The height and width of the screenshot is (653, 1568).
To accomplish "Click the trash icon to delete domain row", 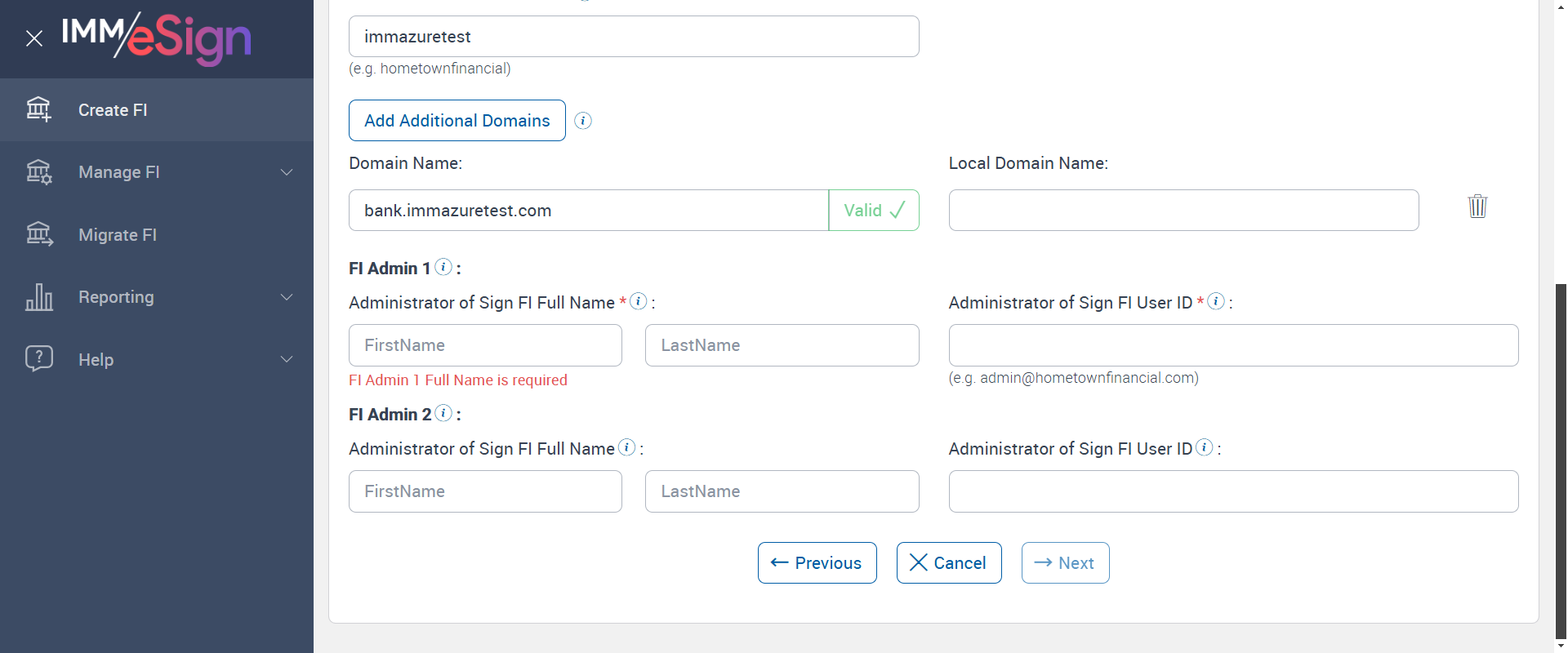I will pos(1477,206).
